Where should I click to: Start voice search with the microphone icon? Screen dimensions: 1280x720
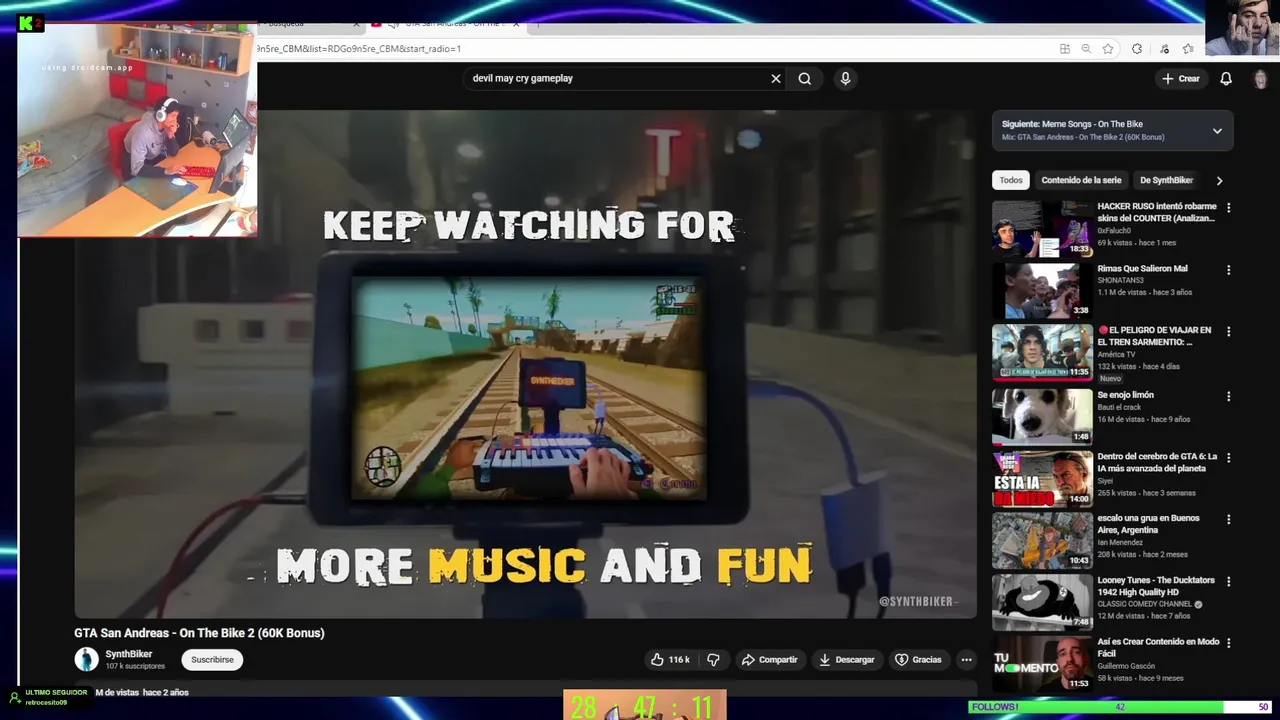(x=845, y=78)
